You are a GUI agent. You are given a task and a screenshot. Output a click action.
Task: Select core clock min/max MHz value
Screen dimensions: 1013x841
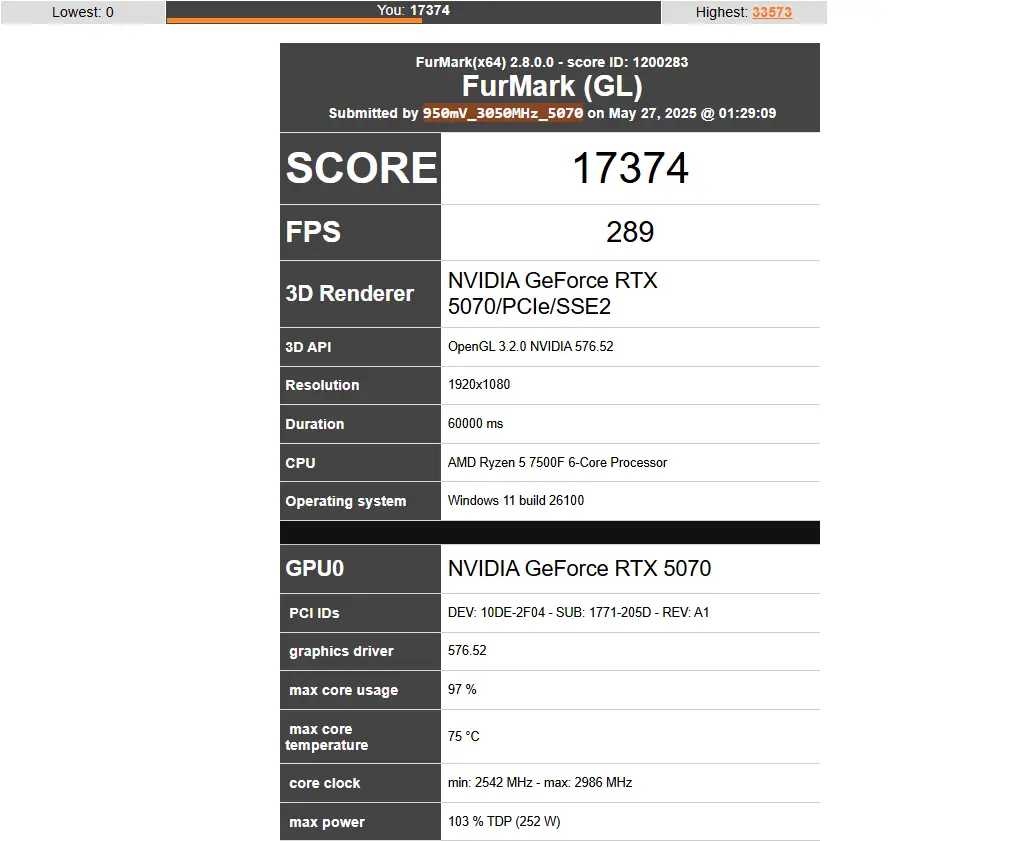539,782
